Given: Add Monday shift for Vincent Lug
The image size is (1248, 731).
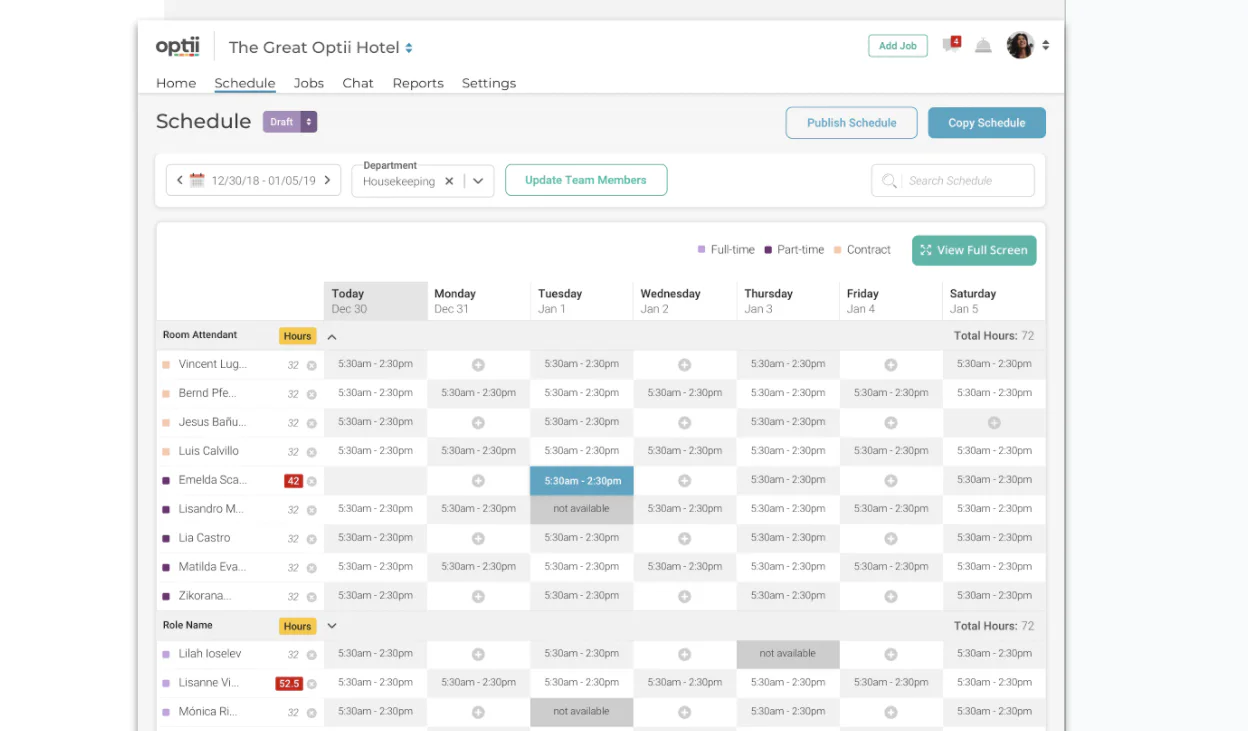Looking at the screenshot, I should point(478,365).
